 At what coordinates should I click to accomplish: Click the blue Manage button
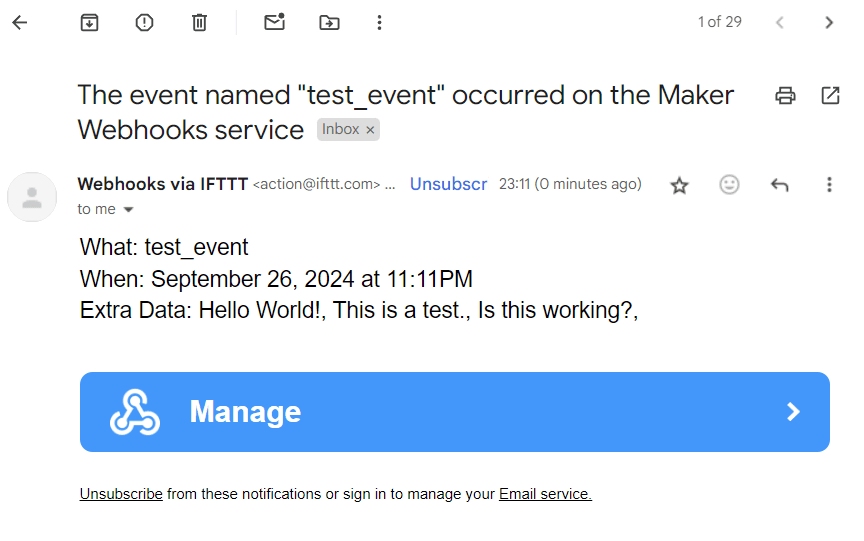pyautogui.click(x=455, y=412)
